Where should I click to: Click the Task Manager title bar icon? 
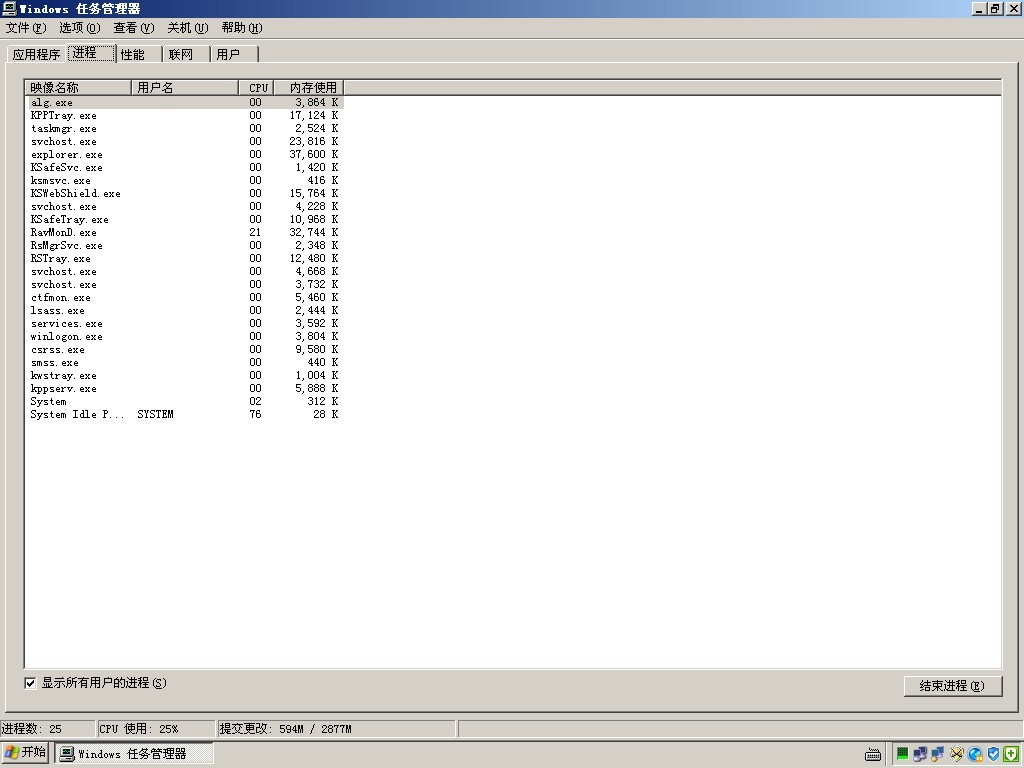(x=9, y=8)
